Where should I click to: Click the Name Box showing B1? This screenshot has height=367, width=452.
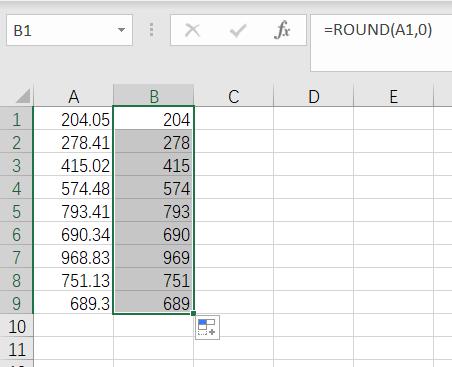[x=69, y=30]
